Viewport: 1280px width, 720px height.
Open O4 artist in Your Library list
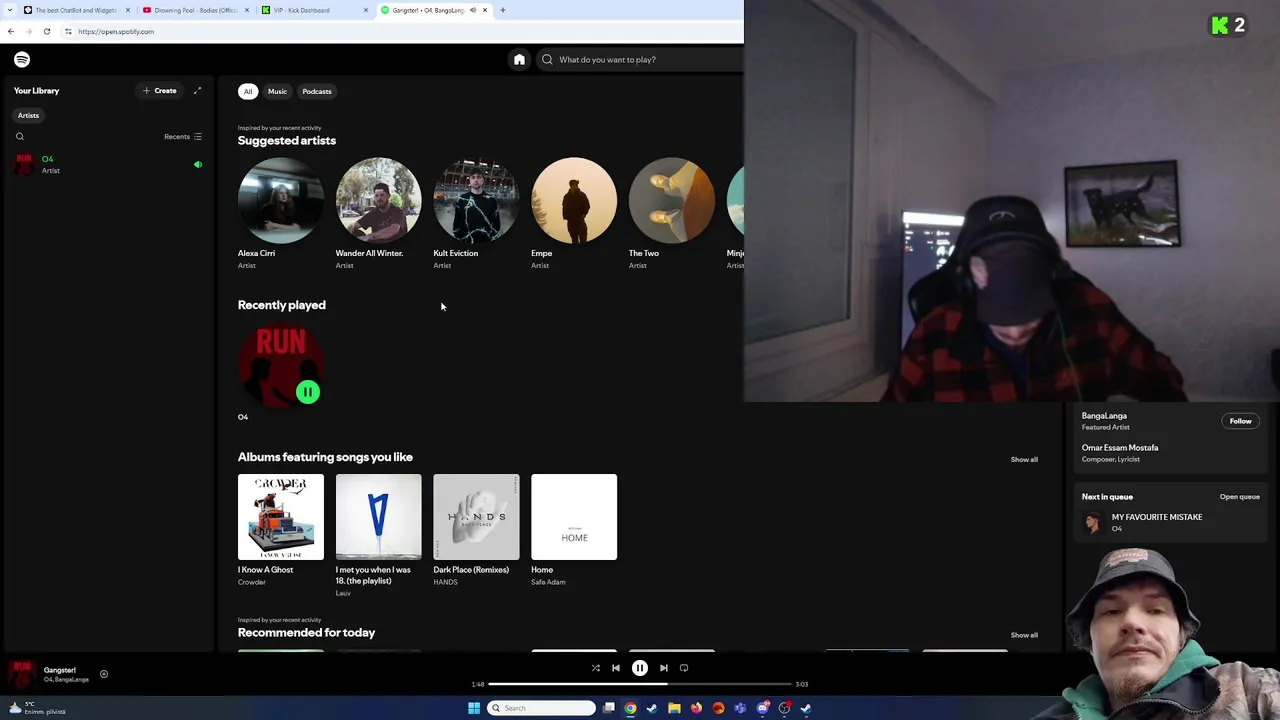(x=108, y=165)
